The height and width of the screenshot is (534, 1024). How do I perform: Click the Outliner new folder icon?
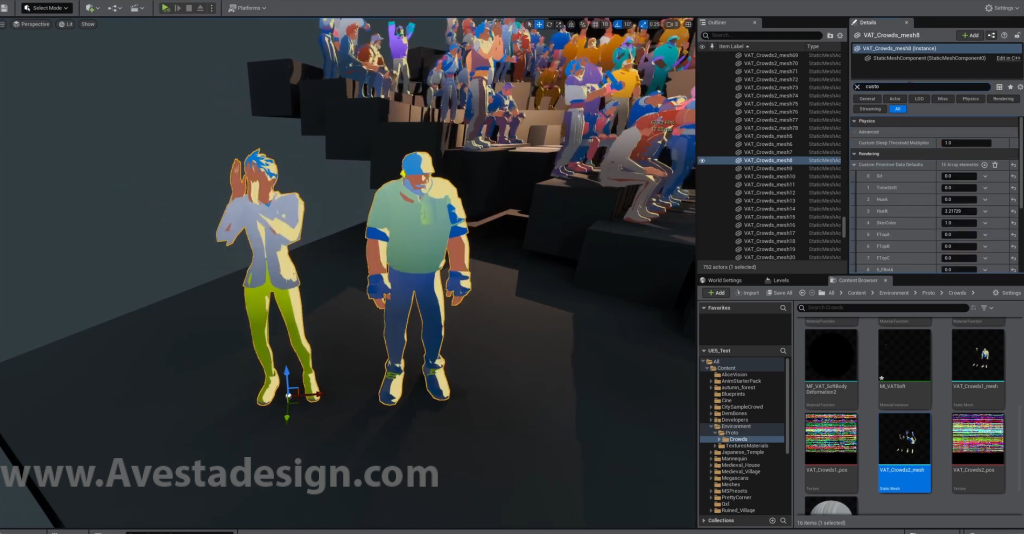pyautogui.click(x=830, y=35)
